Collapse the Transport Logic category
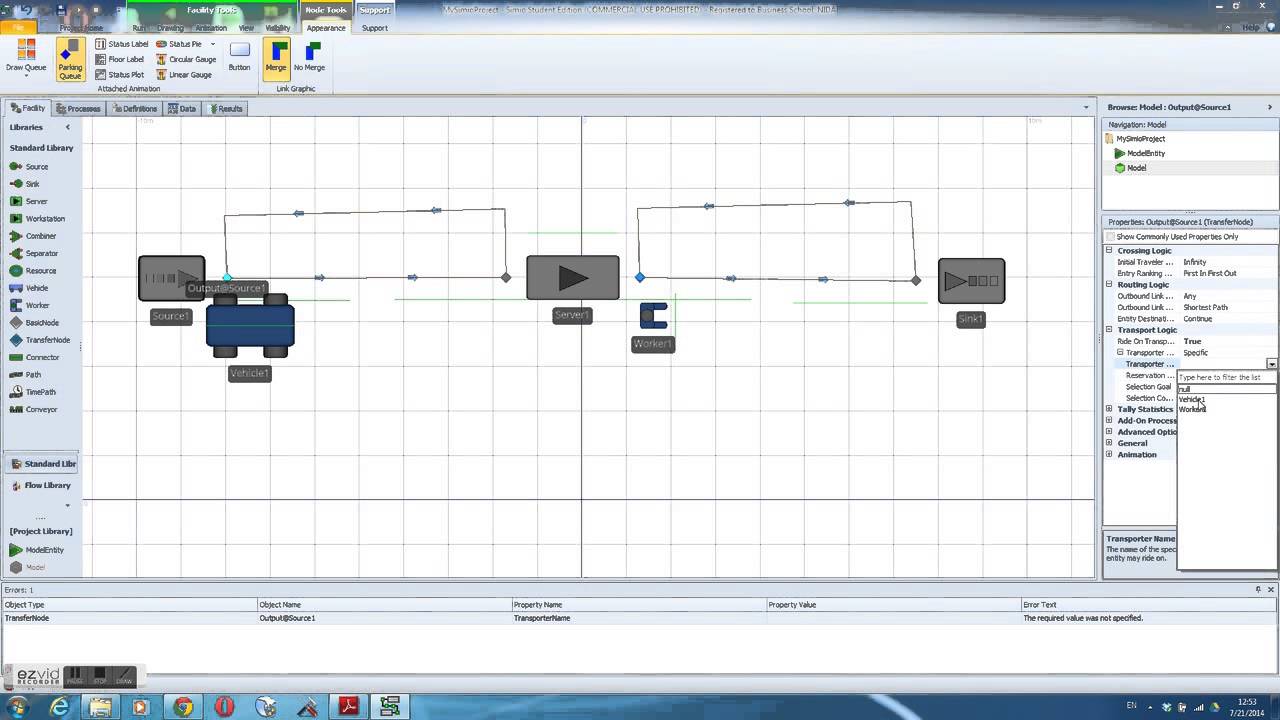Image resolution: width=1280 pixels, height=720 pixels. click(1109, 330)
